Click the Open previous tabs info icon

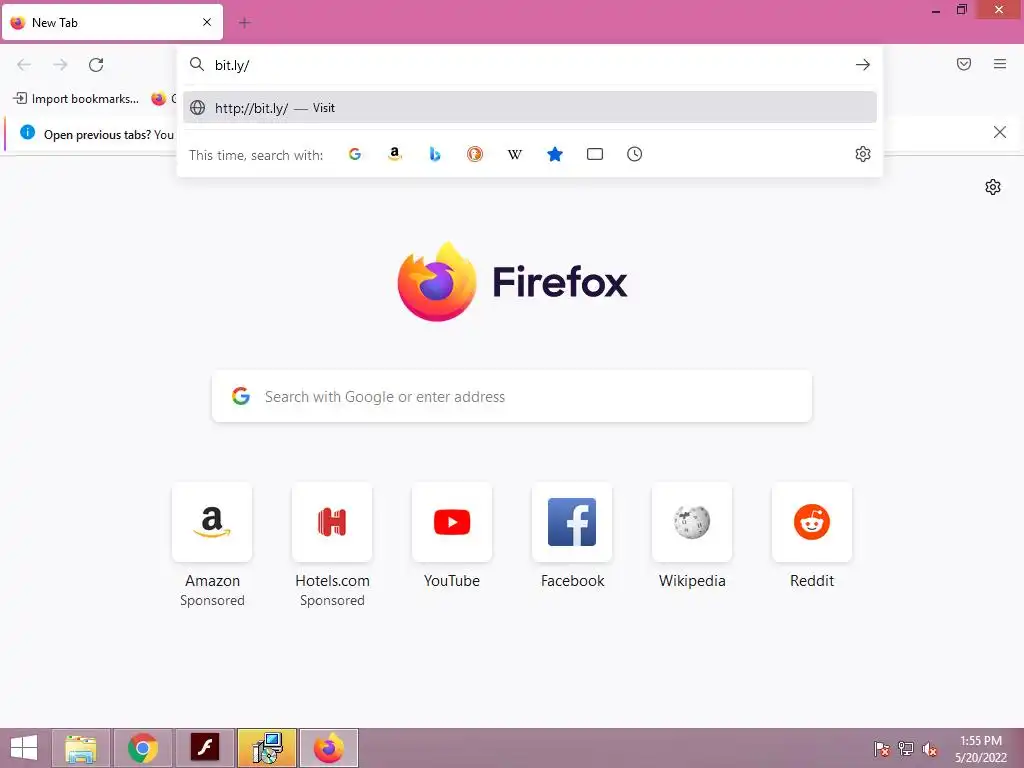[x=27, y=133]
